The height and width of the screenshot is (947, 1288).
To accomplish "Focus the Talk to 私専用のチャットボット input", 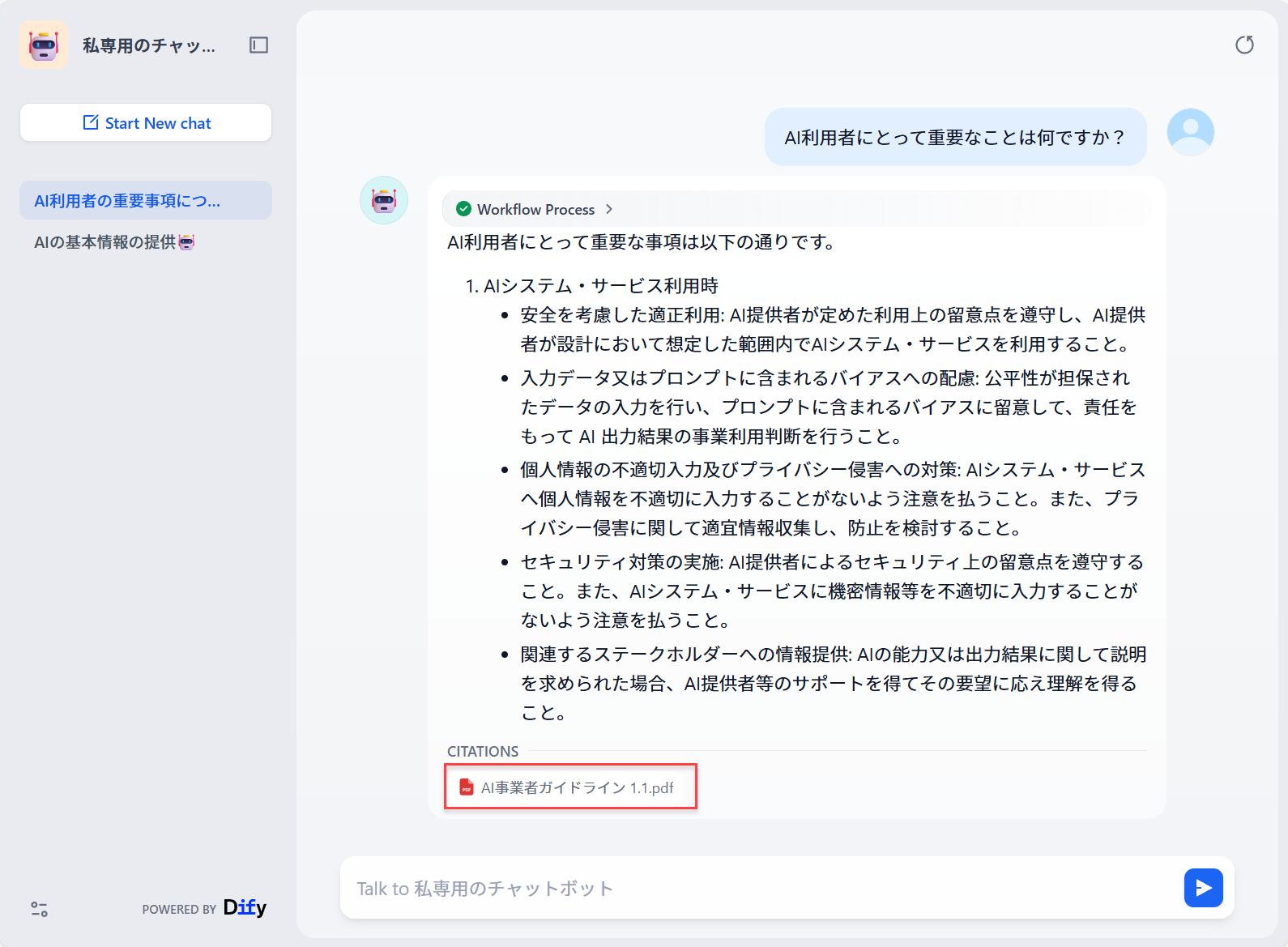I will tap(761, 889).
